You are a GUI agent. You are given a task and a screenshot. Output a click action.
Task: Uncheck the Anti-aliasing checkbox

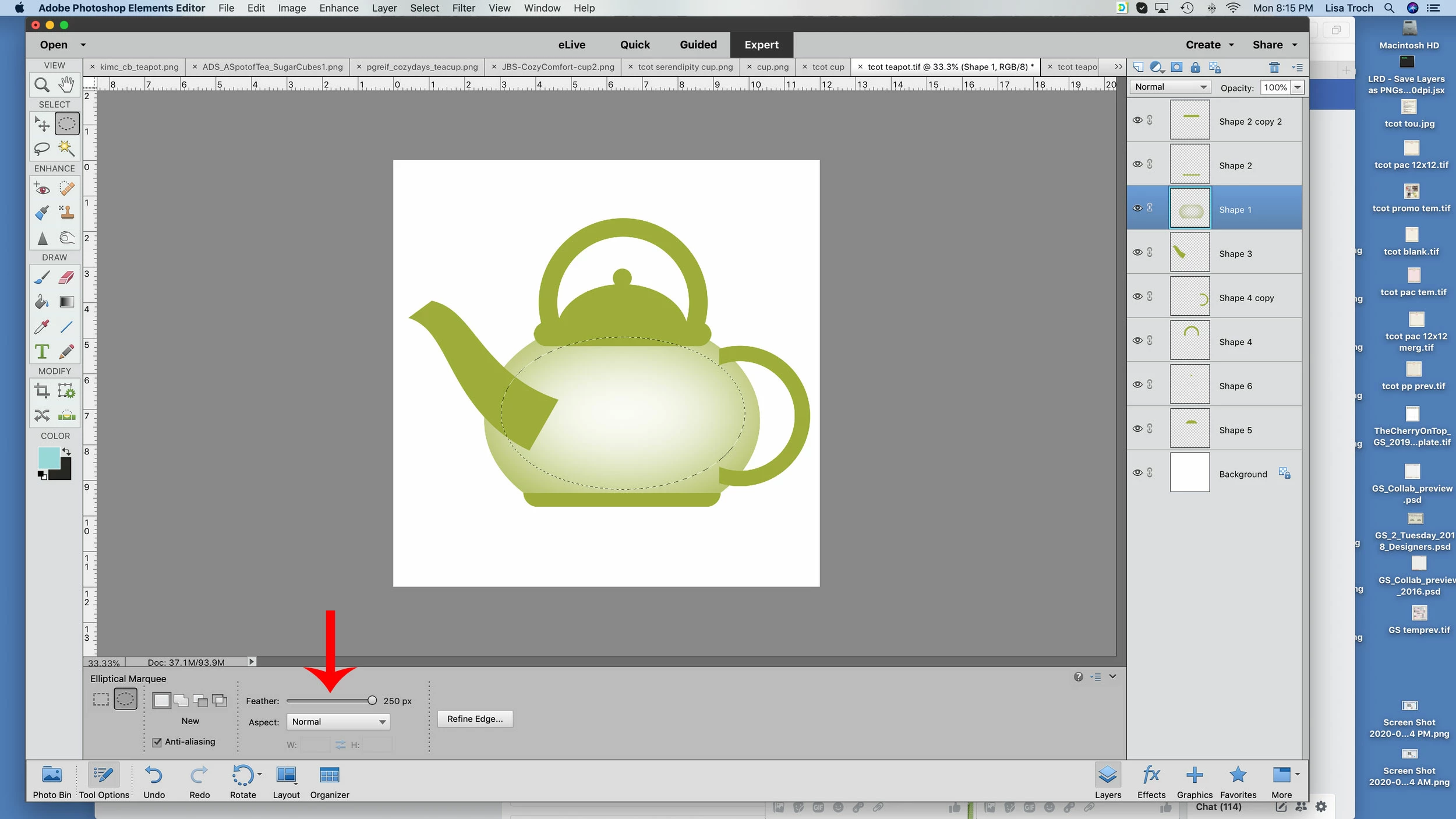[x=157, y=742]
